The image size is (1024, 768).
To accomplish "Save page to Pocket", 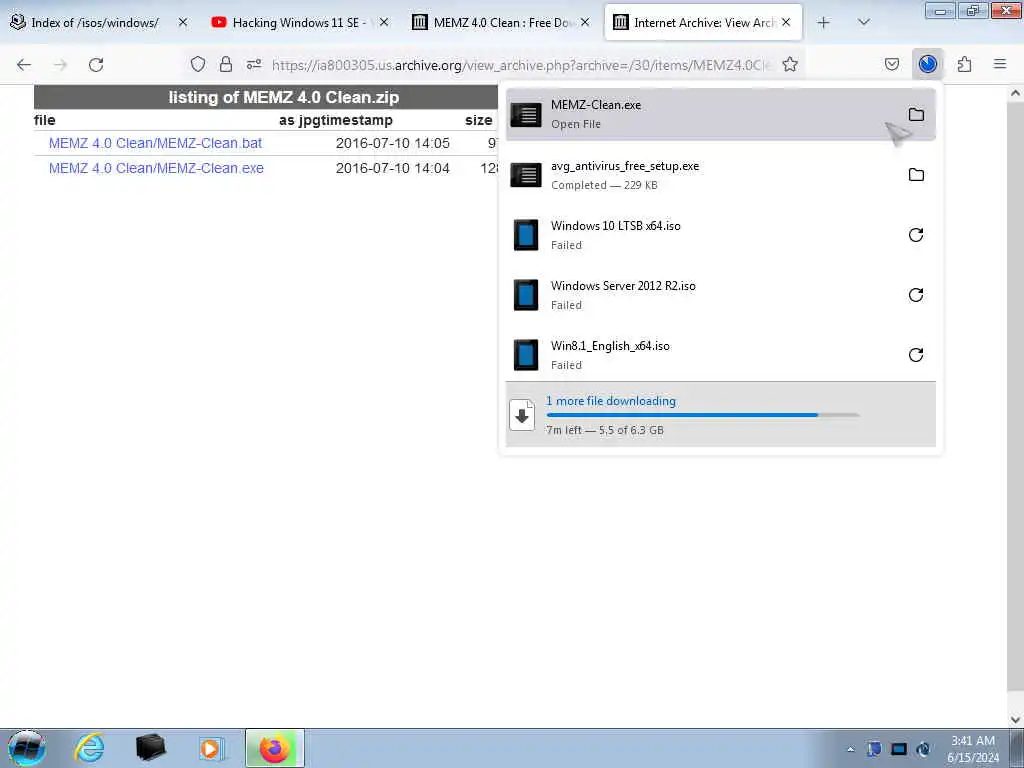I will click(892, 64).
